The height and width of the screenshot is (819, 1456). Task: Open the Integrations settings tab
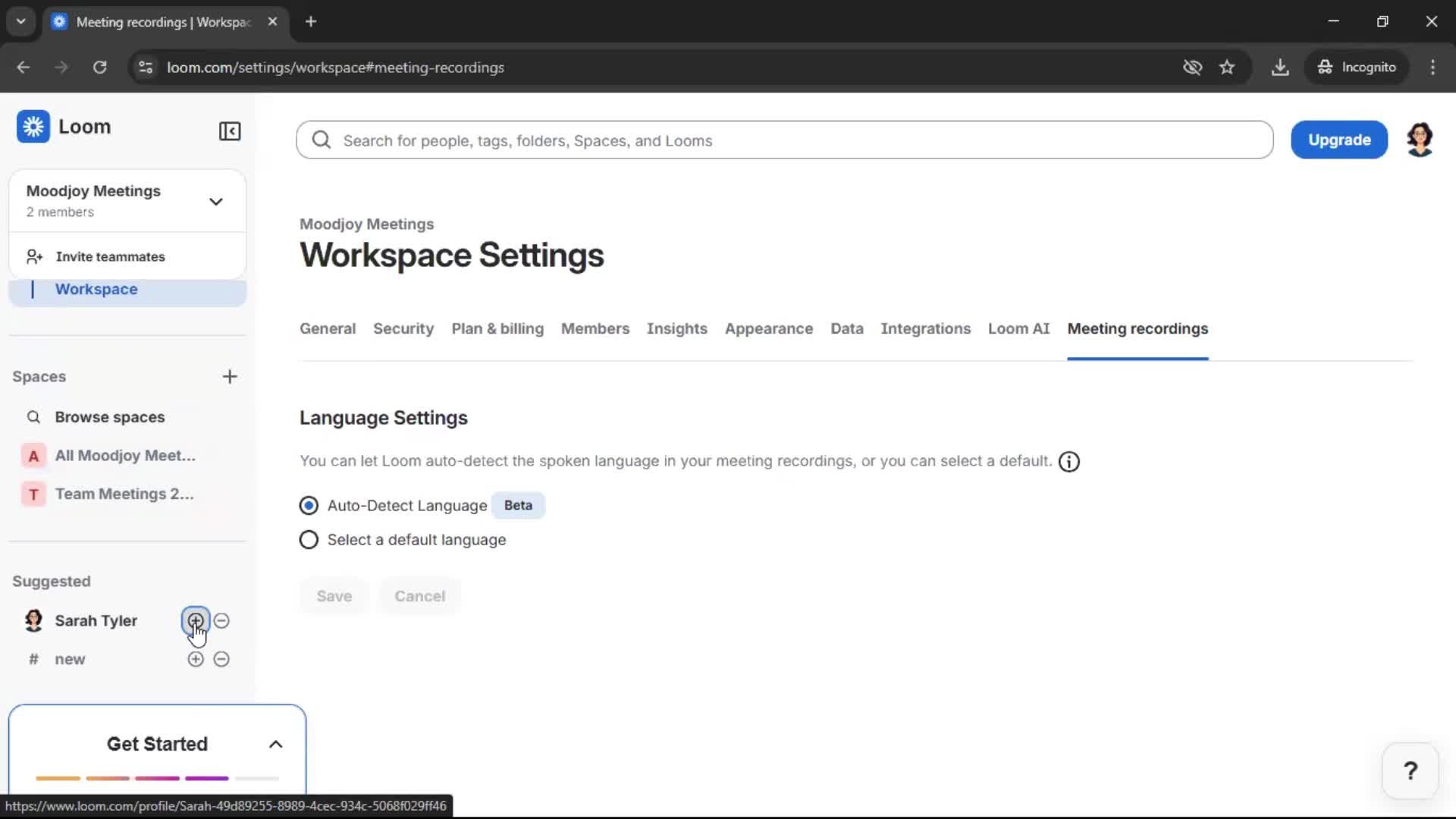pos(926,329)
